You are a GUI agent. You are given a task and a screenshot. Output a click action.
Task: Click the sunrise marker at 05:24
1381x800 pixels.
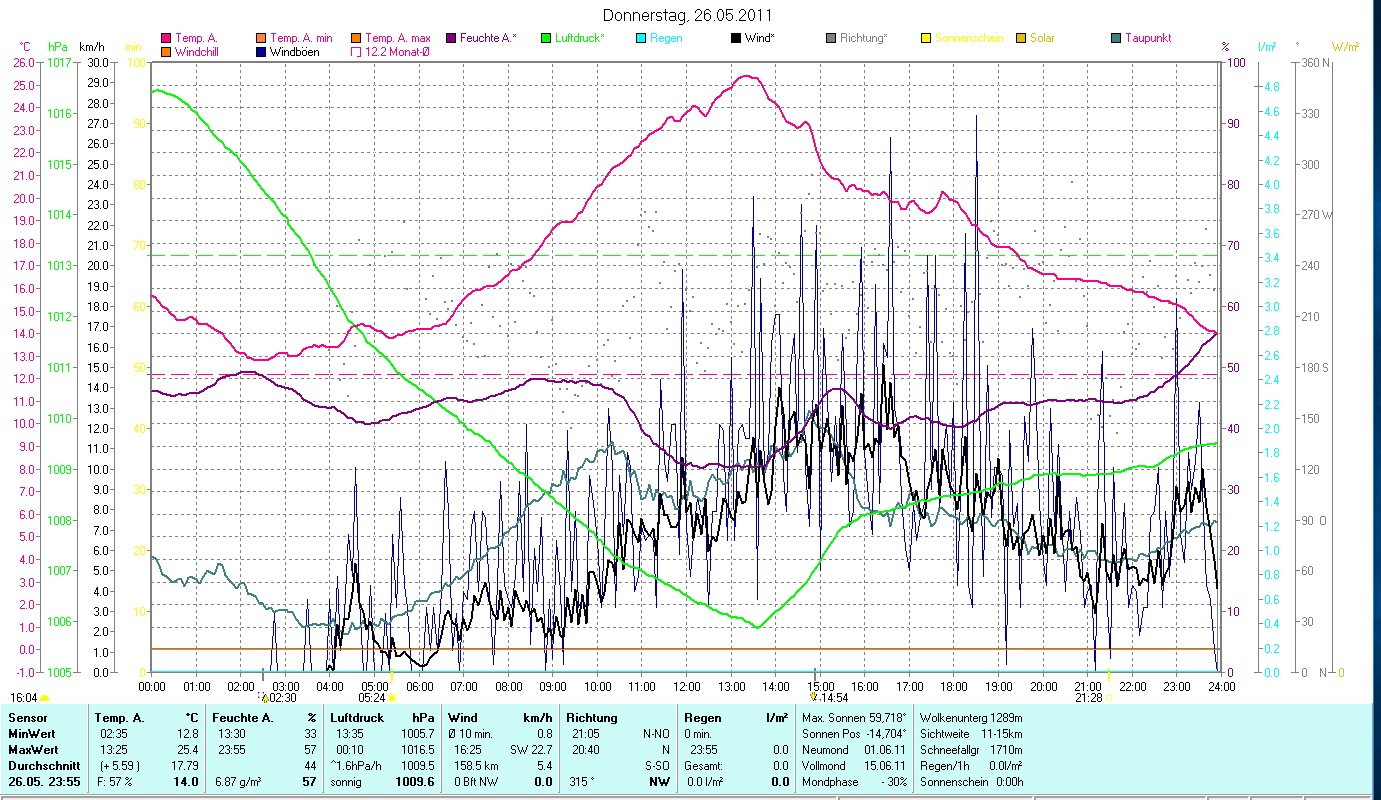(x=392, y=697)
